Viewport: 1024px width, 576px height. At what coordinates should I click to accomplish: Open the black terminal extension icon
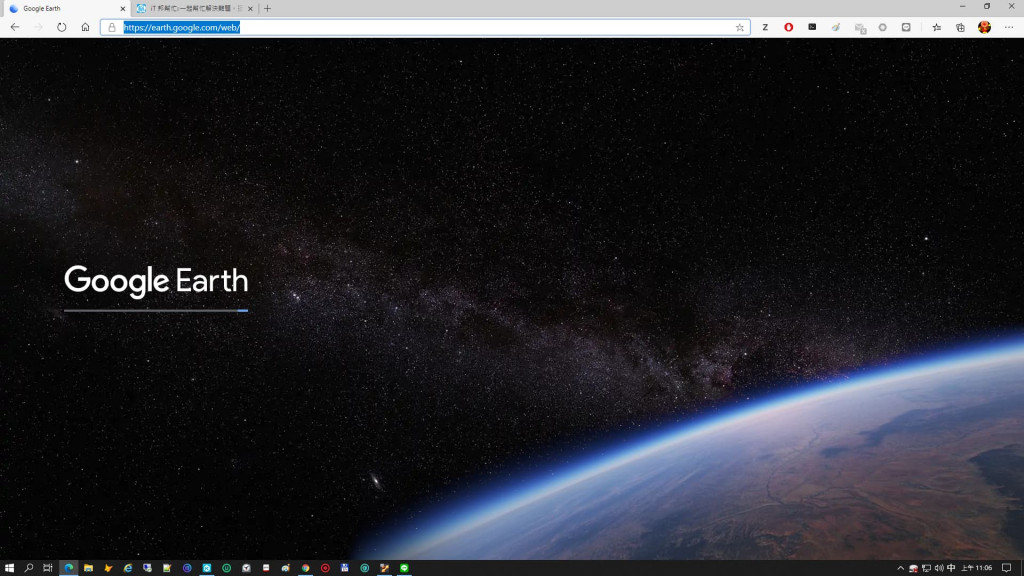tap(812, 27)
